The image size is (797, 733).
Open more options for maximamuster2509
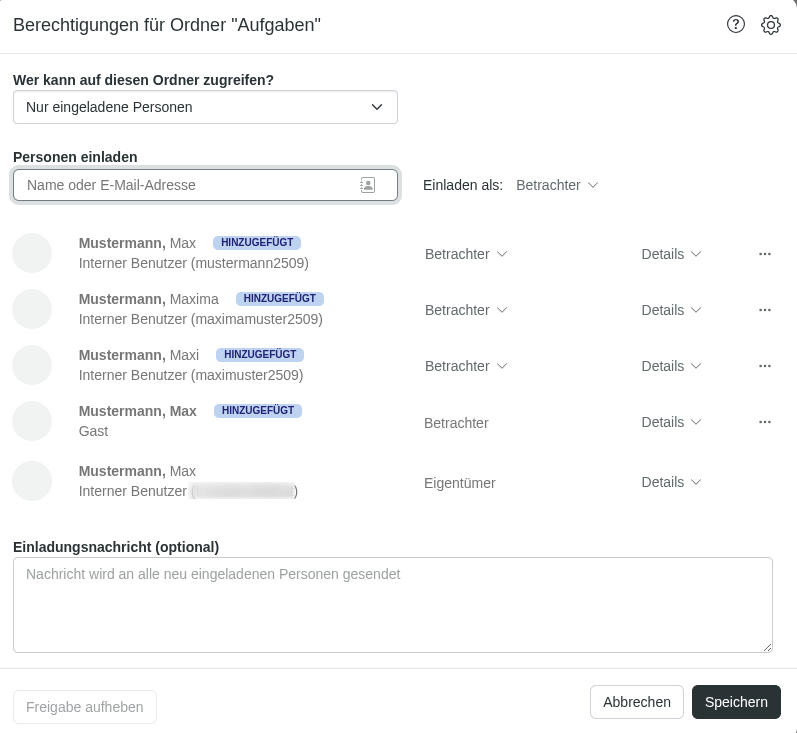coord(765,310)
